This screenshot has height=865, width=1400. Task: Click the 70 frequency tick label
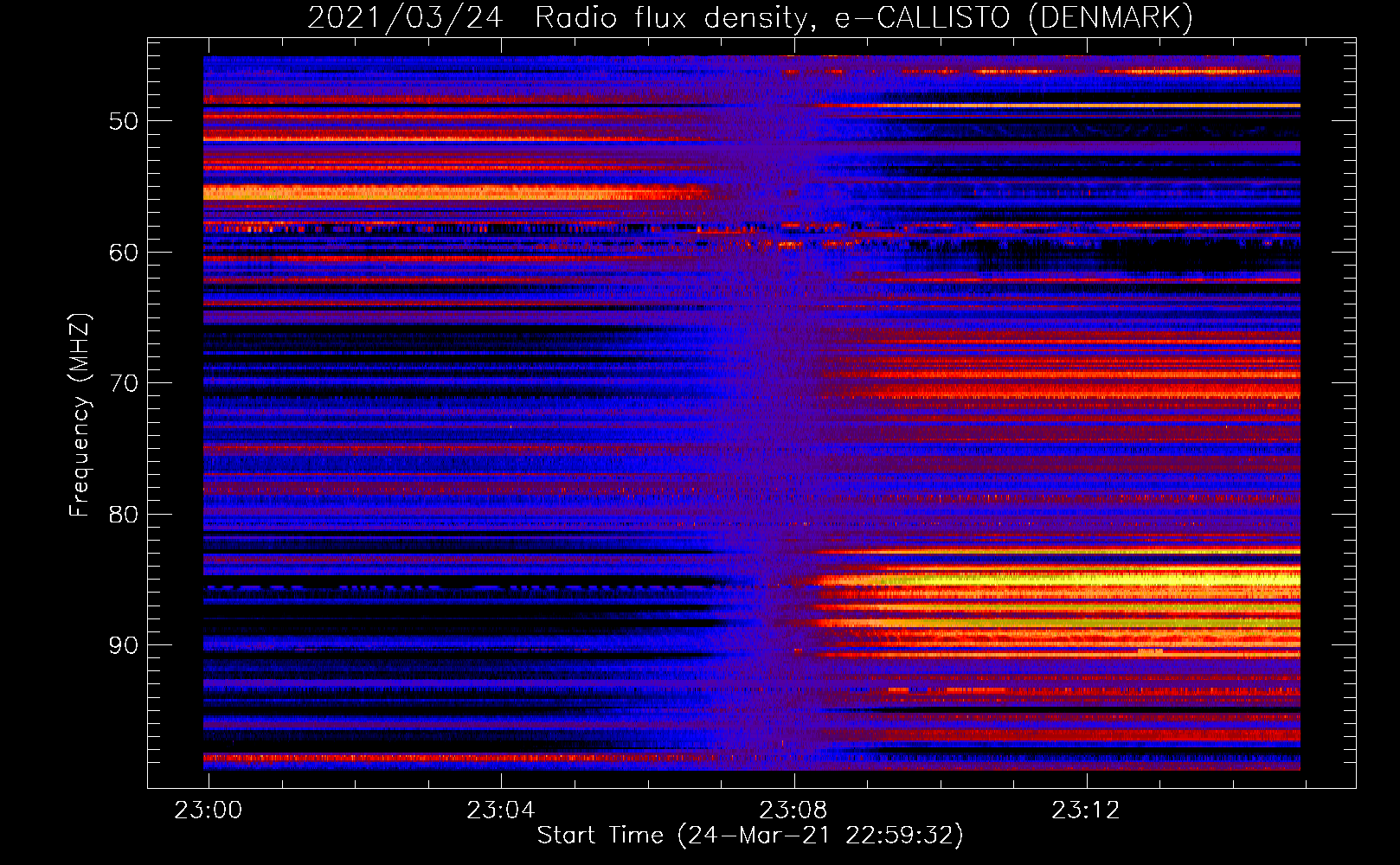pos(123,383)
